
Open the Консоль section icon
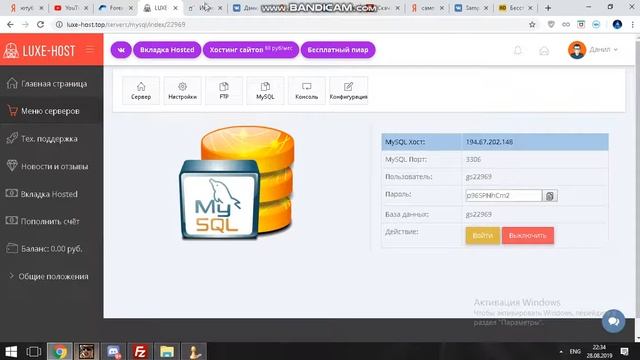(307, 91)
